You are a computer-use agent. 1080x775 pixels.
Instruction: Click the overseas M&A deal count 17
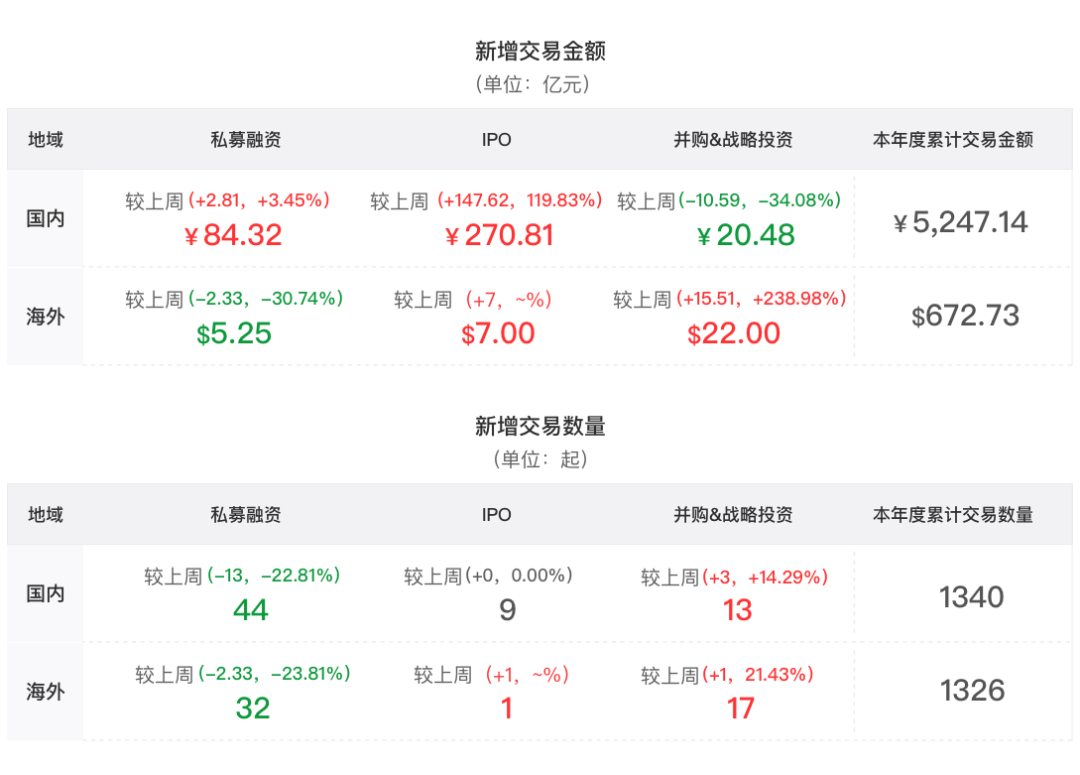point(740,708)
